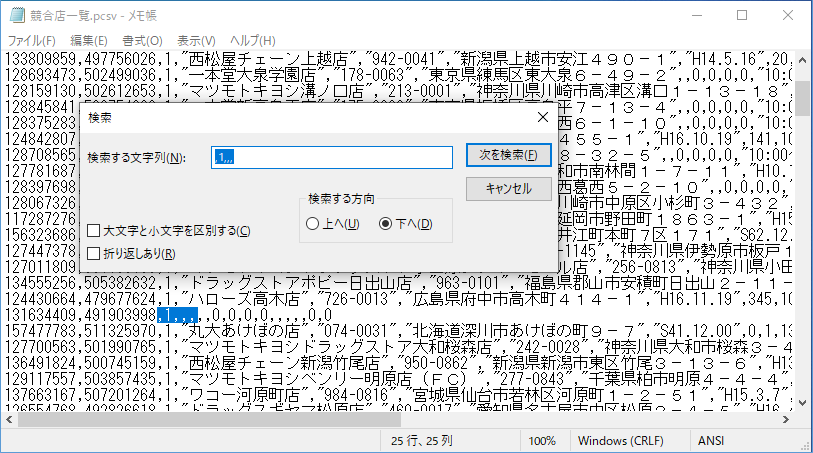Image resolution: width=813 pixels, height=453 pixels.
Task: Click the line containing マツモトキヨシドラッグストア大和桜森店
Action: coord(397,347)
